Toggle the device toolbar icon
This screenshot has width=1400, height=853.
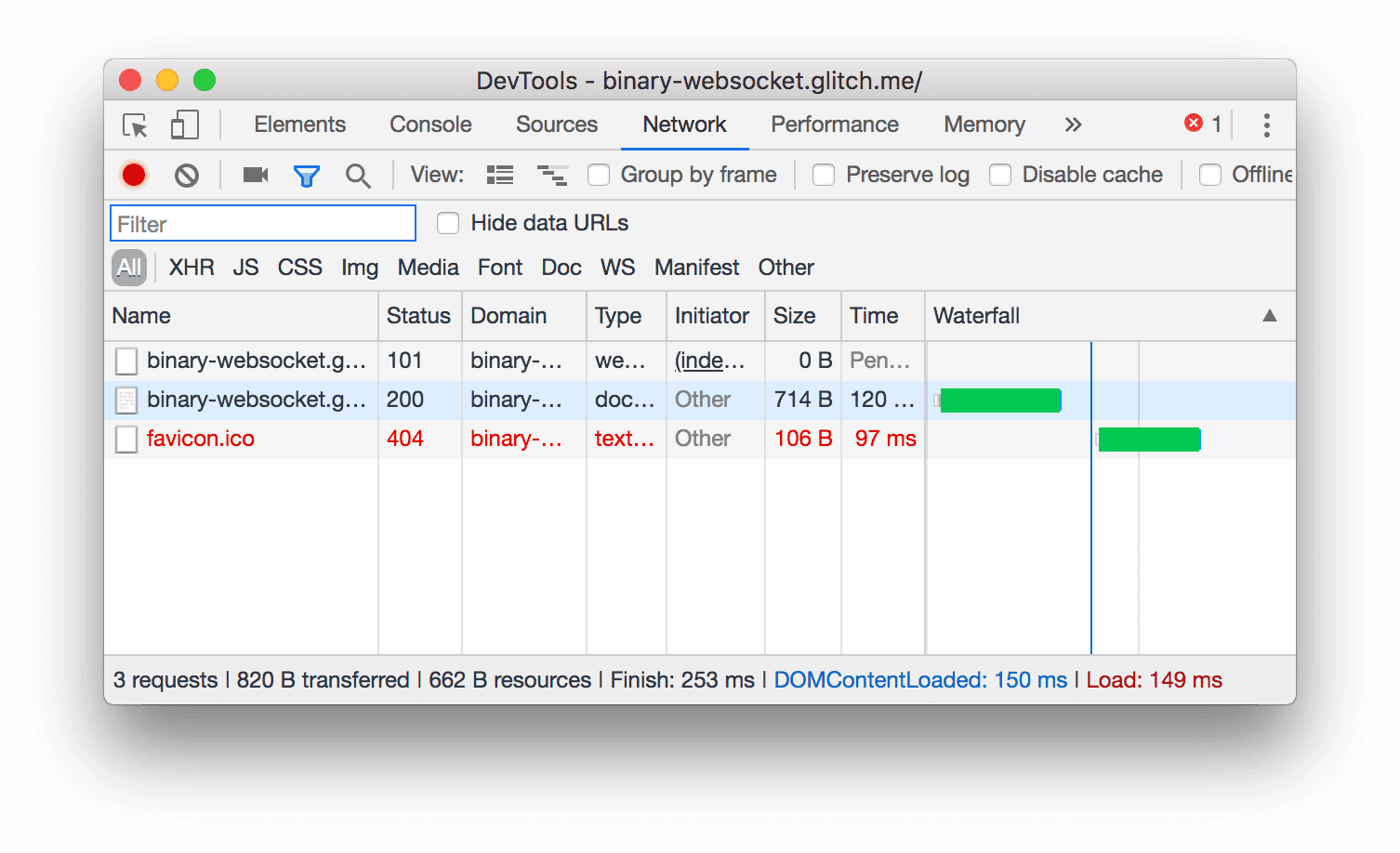click(185, 125)
